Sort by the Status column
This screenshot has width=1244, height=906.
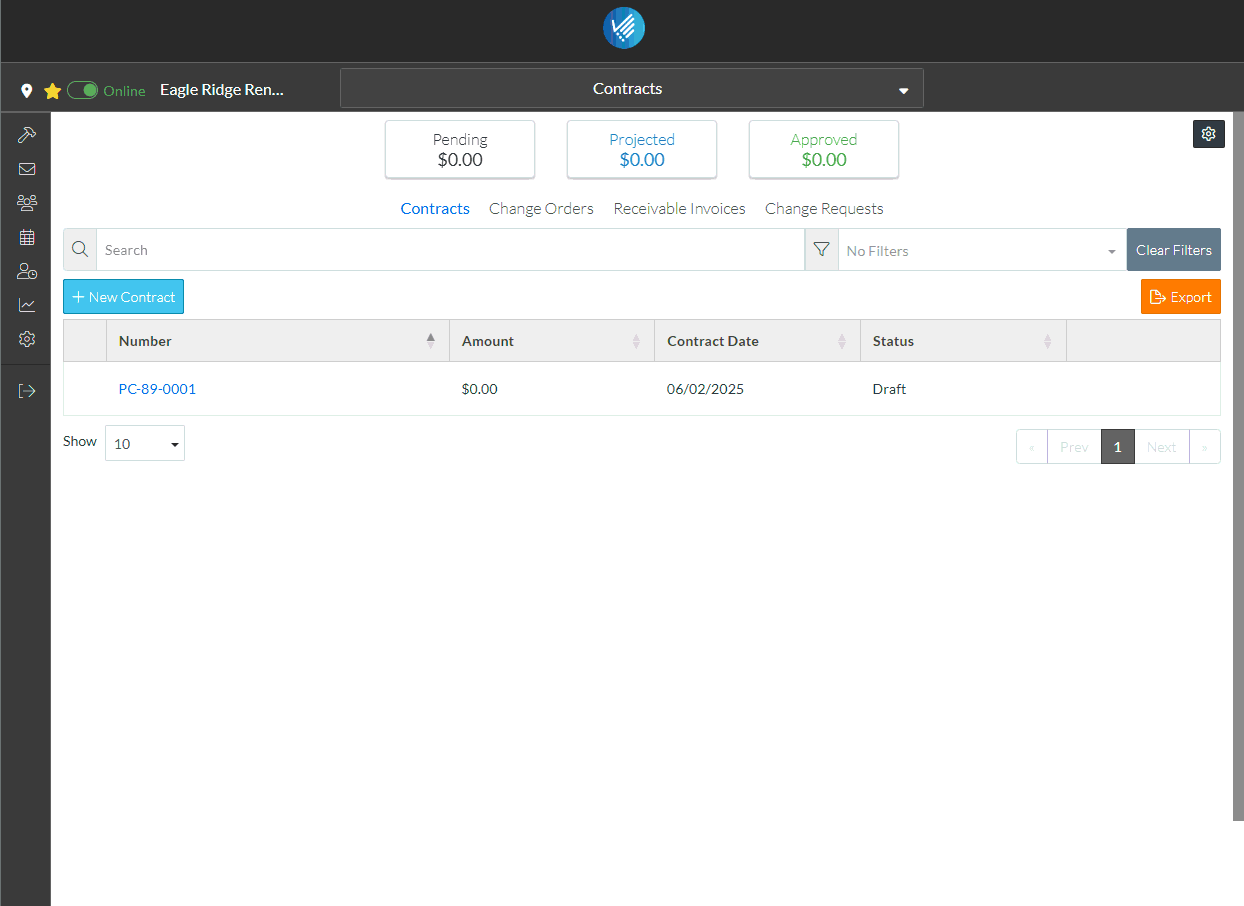(x=963, y=341)
